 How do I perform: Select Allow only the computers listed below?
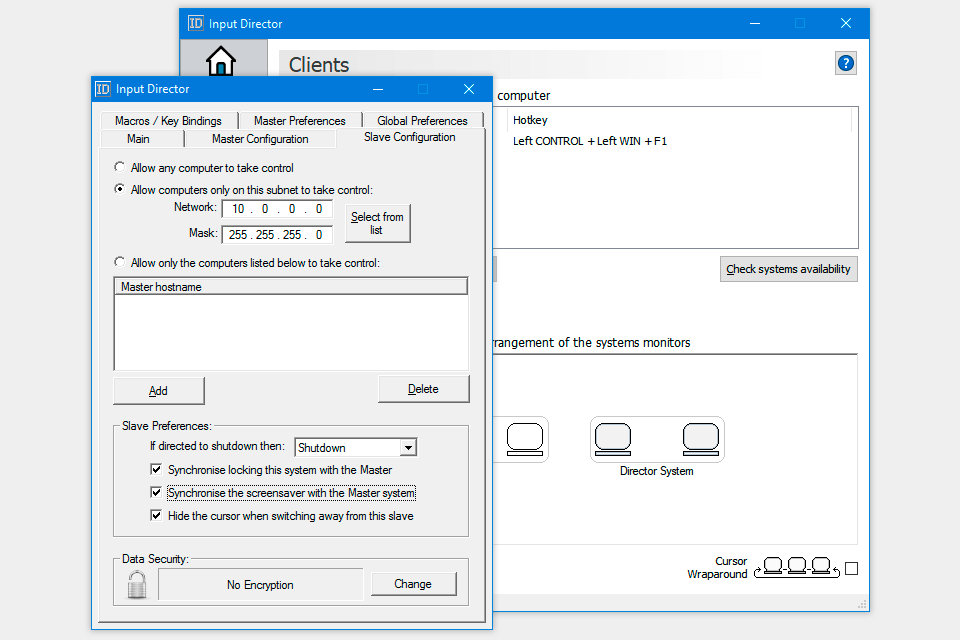click(119, 262)
